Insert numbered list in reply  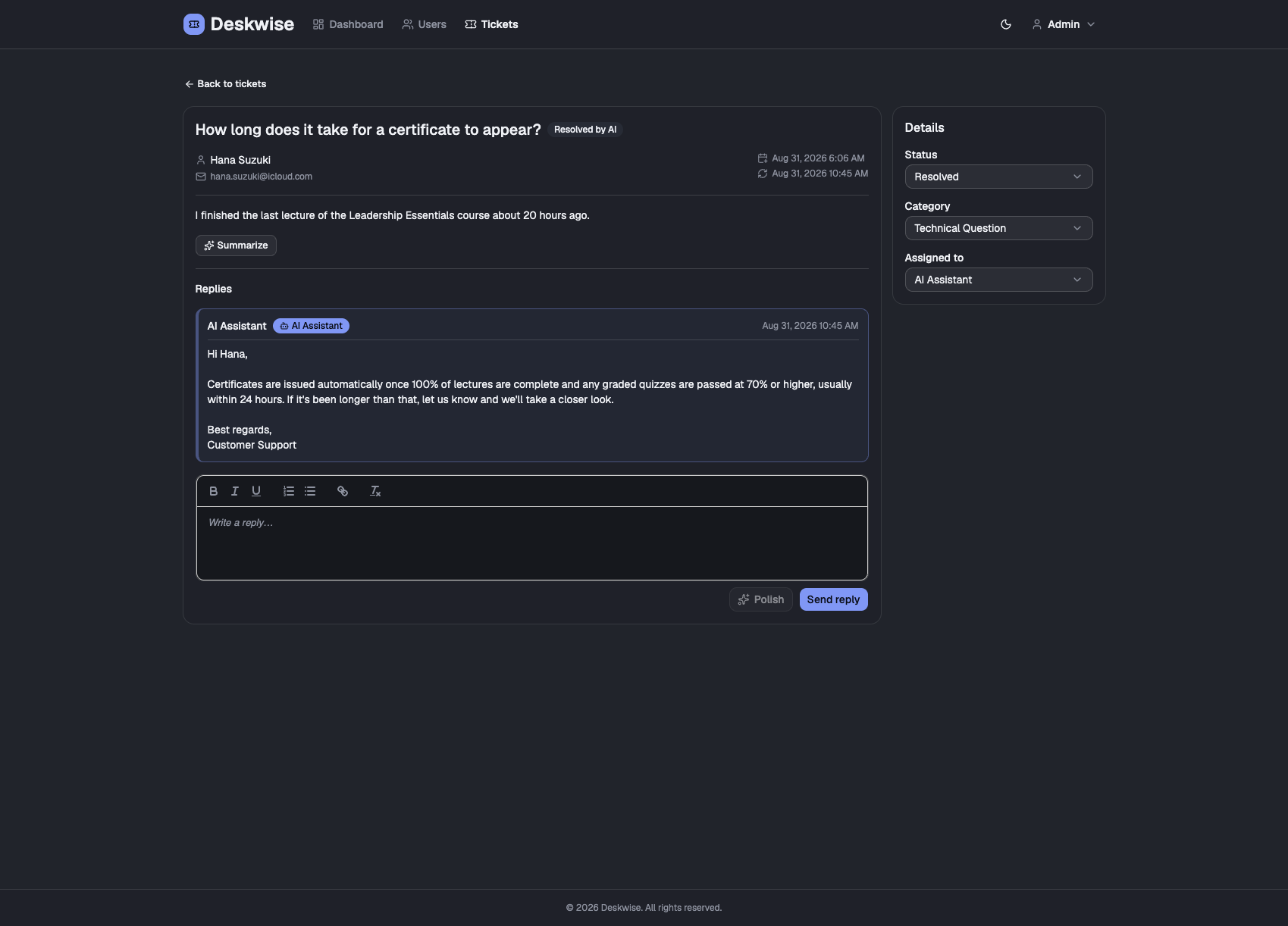pos(289,491)
